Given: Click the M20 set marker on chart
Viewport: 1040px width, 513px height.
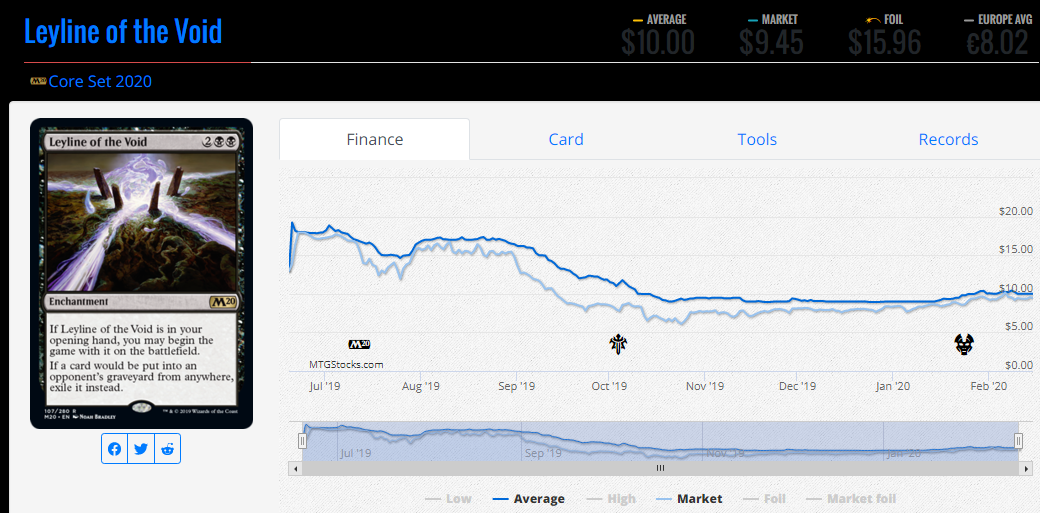Looking at the screenshot, I should (x=359, y=344).
